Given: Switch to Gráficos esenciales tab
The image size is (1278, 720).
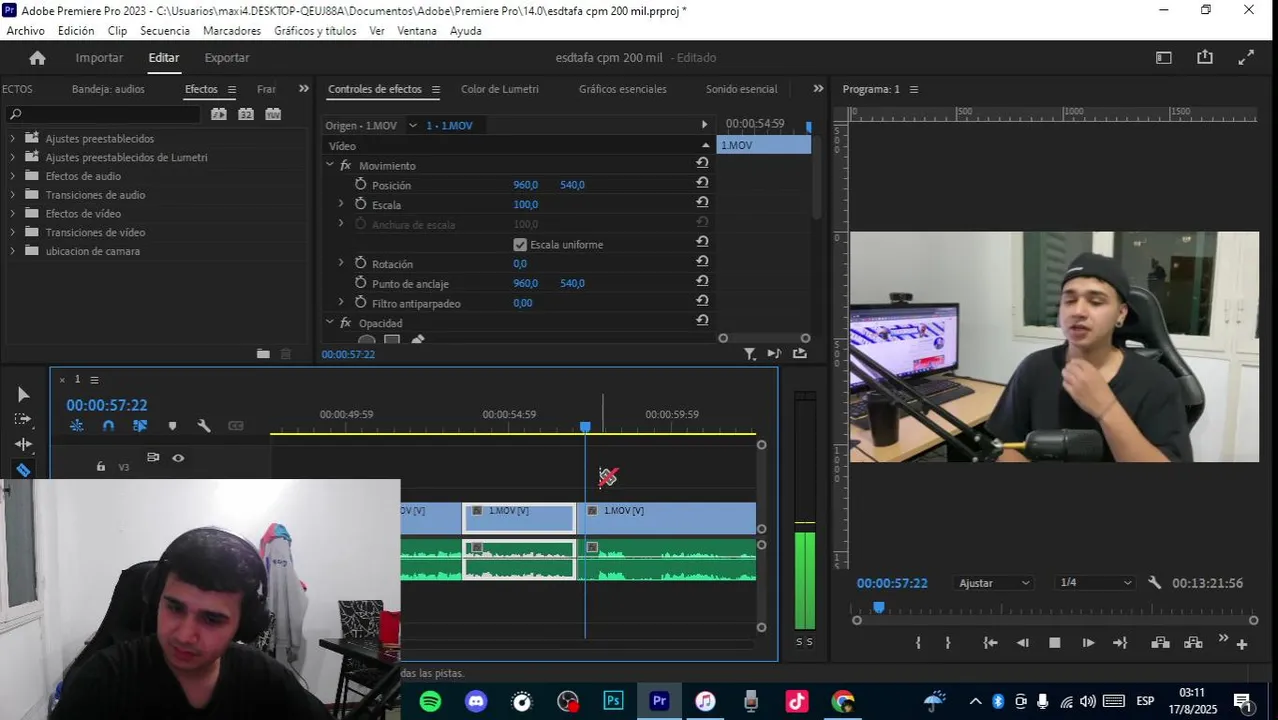Looking at the screenshot, I should tap(622, 89).
